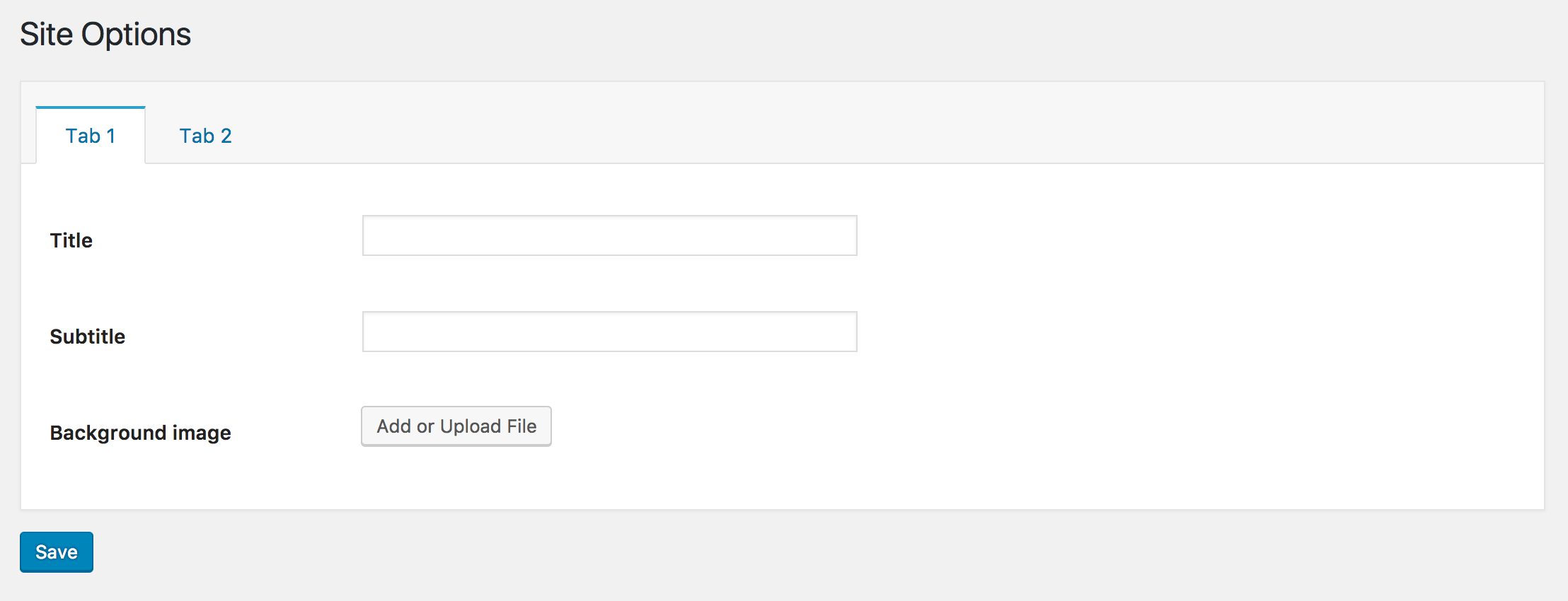Click the Background image label
Screen dimensions: 1568x601
click(x=140, y=433)
